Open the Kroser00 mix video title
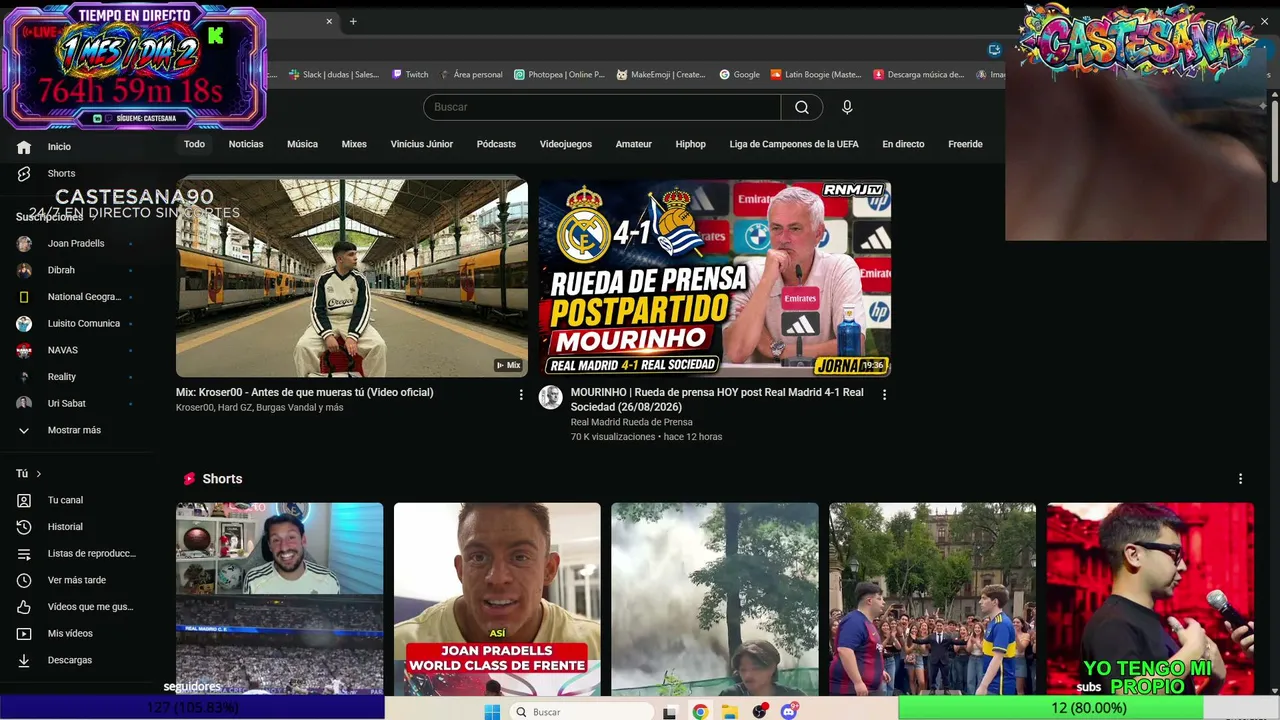This screenshot has width=1280, height=720. pyautogui.click(x=305, y=393)
